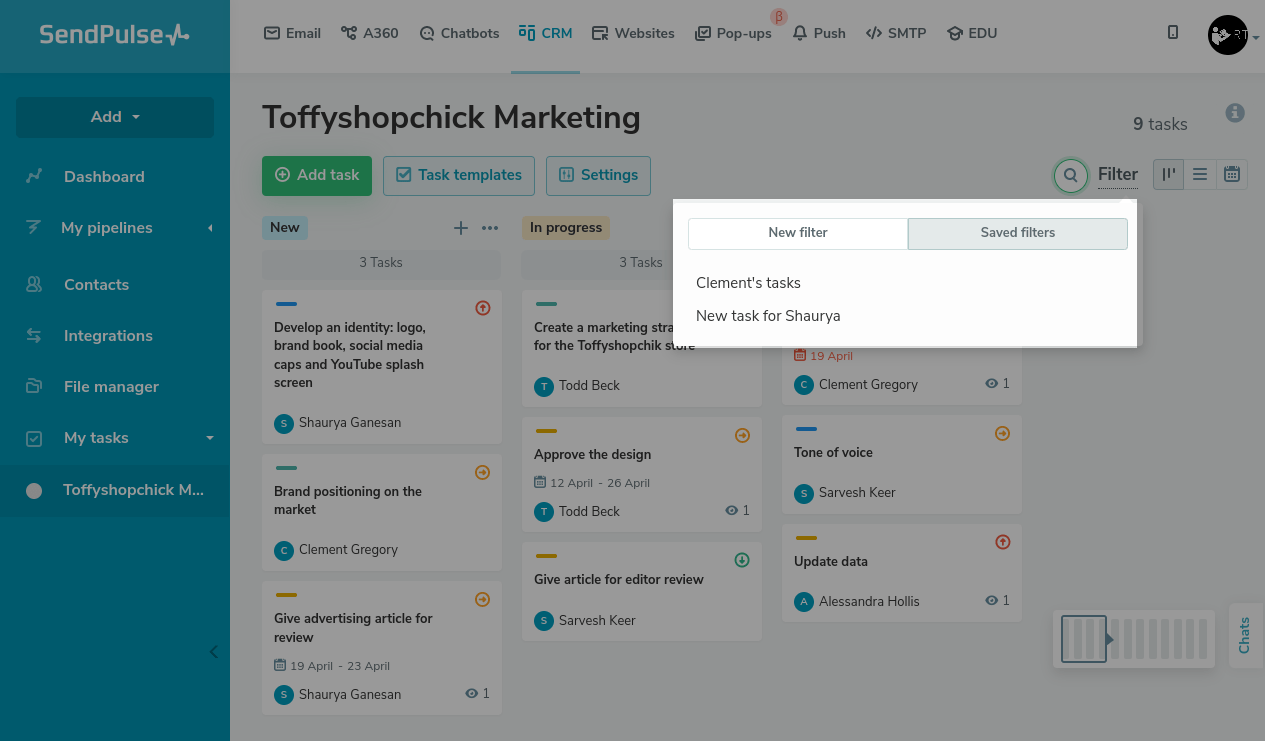
Task: Open New column three-dot options menu
Action: coord(490,228)
